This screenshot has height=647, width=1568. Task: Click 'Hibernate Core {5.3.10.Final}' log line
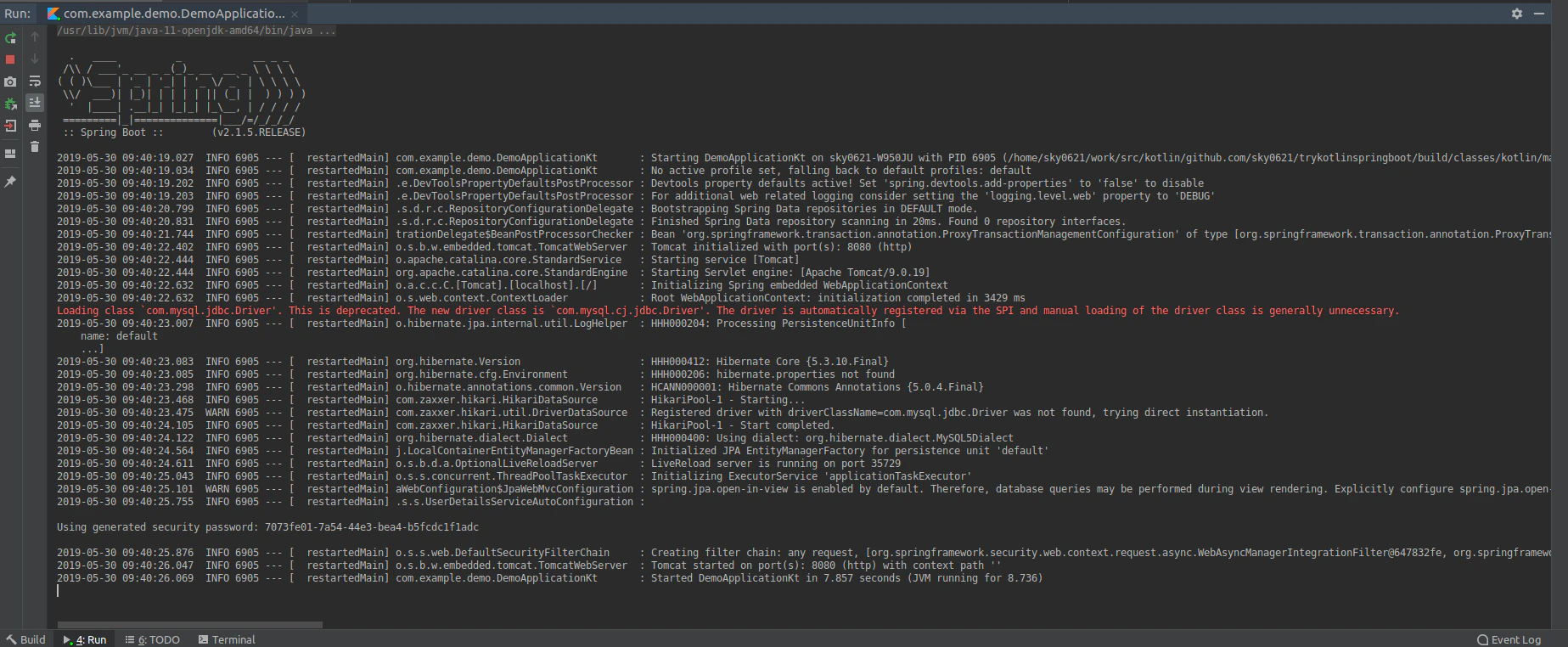473,362
